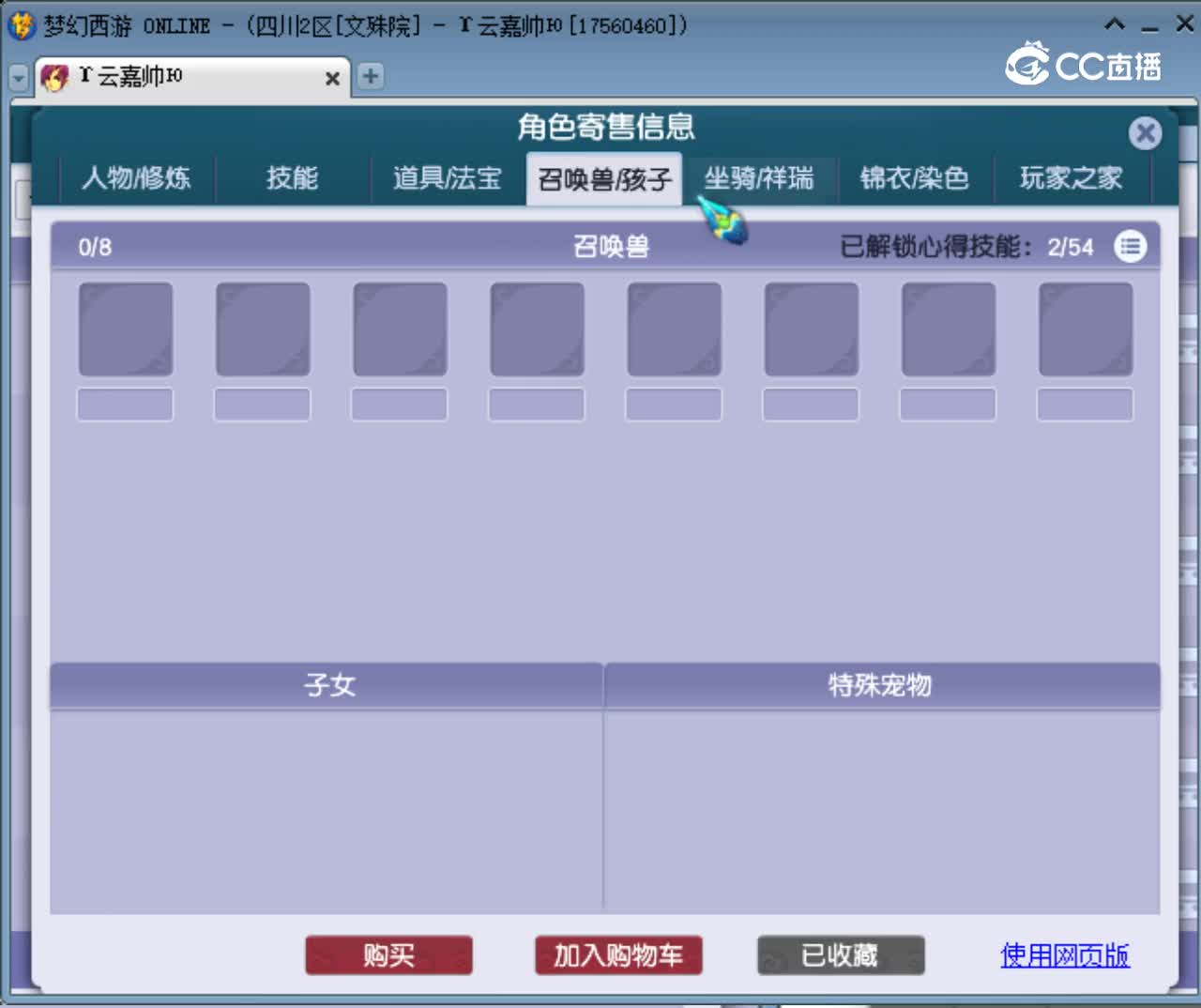Viewport: 1201px width, 1008px height.
Task: Open the 道具/法宝 tab
Action: tap(448, 178)
